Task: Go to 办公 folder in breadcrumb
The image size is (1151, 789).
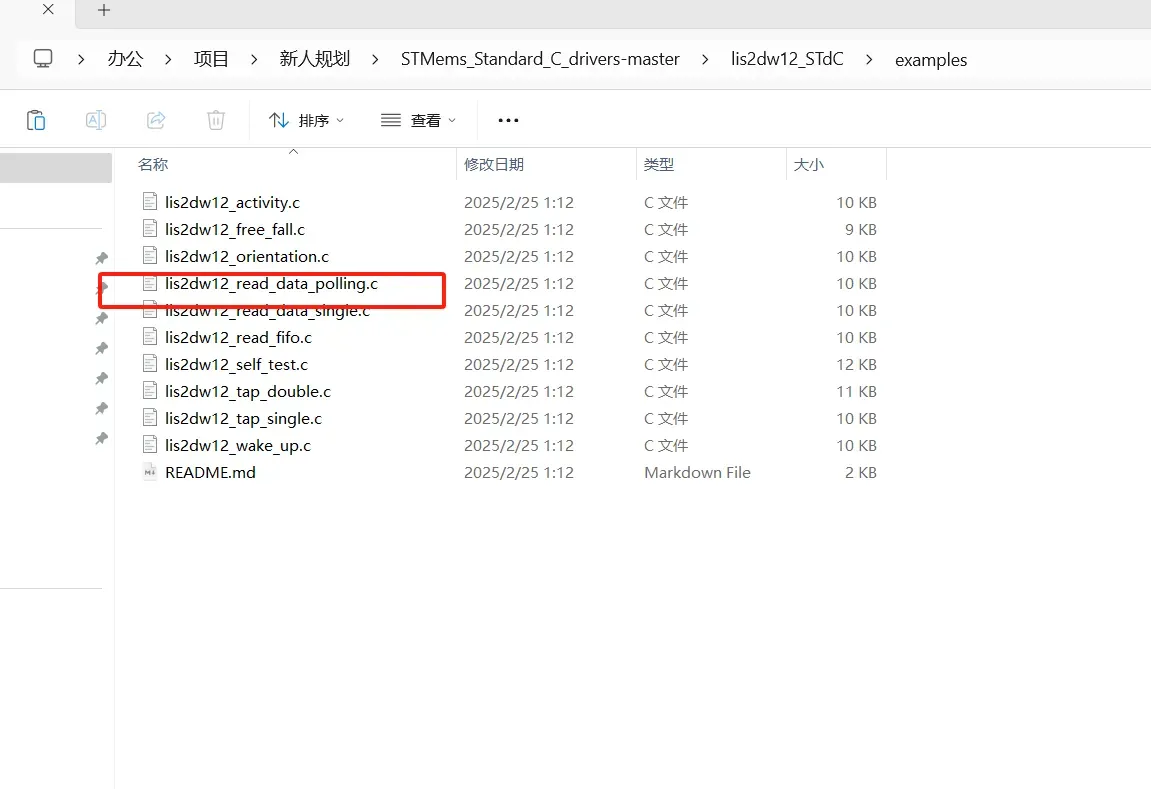Action: click(x=125, y=59)
